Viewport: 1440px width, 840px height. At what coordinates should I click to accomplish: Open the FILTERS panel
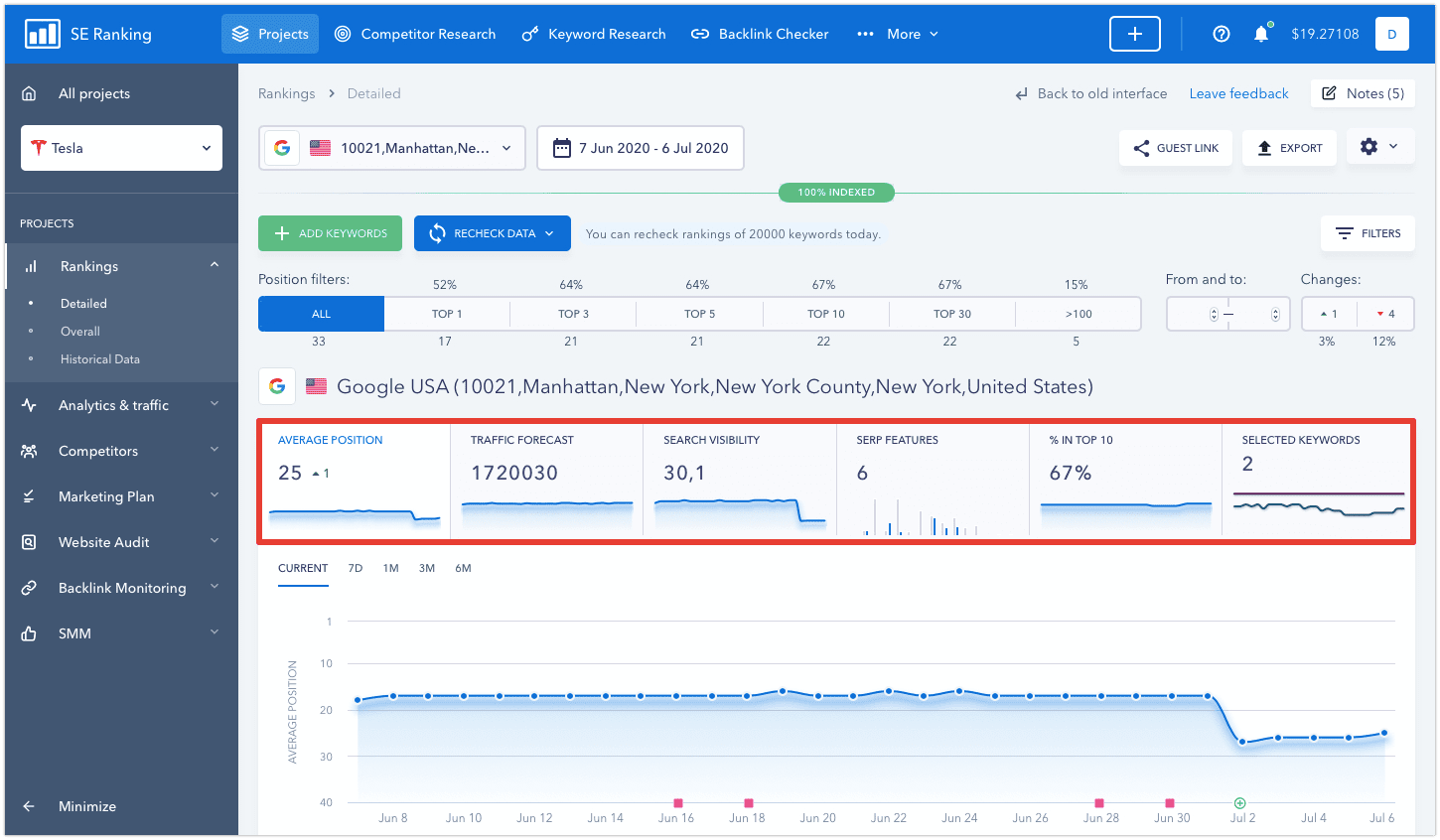(x=1368, y=233)
